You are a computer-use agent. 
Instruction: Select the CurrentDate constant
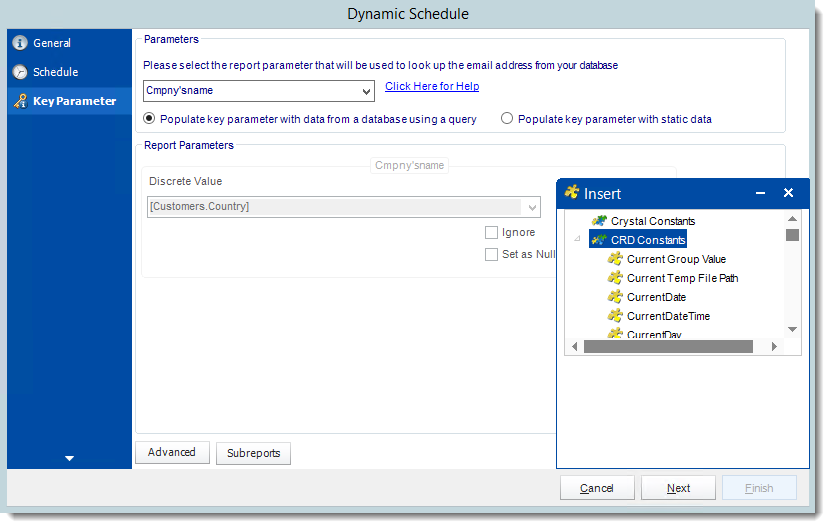click(656, 297)
